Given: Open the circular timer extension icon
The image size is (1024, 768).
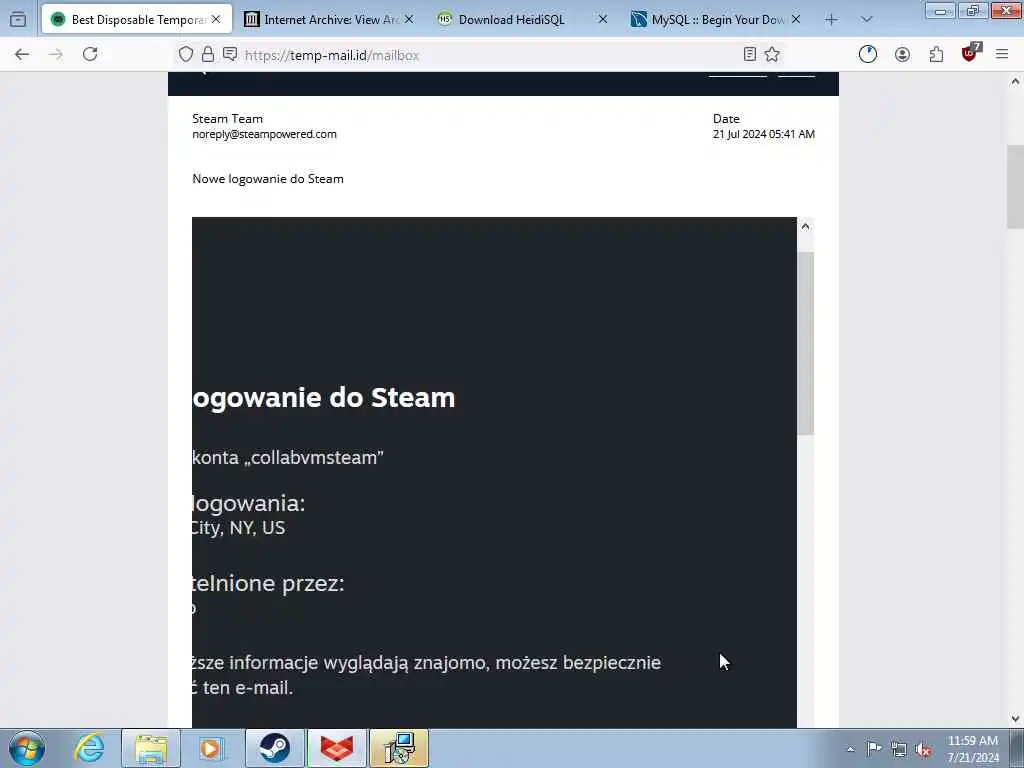Looking at the screenshot, I should (868, 55).
